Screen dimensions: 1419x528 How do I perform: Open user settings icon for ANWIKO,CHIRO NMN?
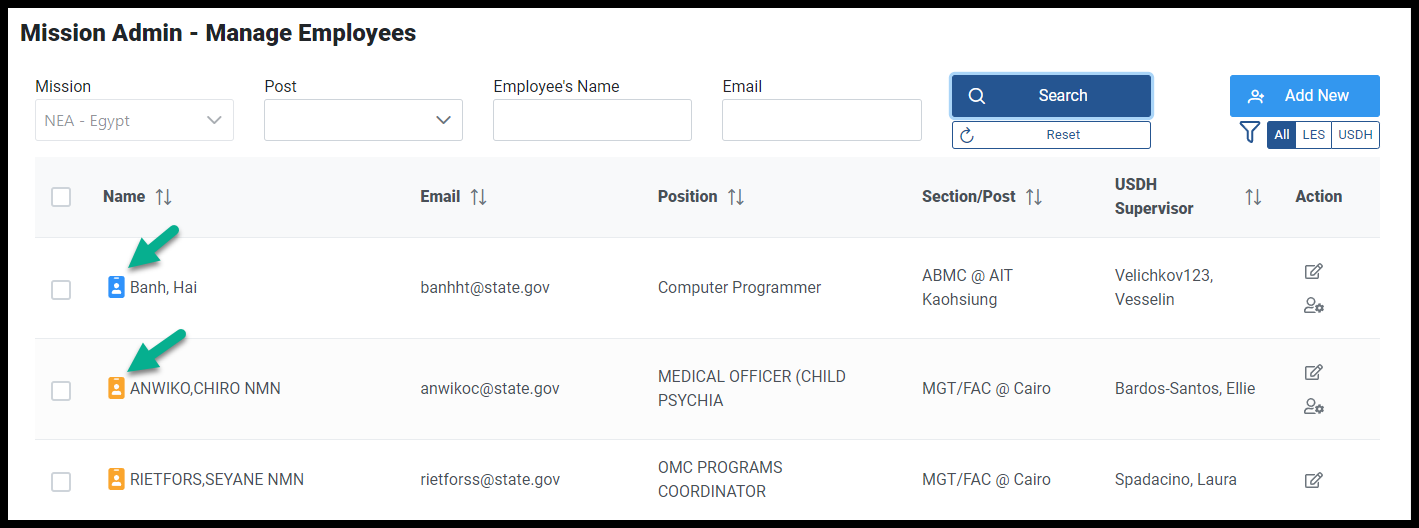(1314, 407)
